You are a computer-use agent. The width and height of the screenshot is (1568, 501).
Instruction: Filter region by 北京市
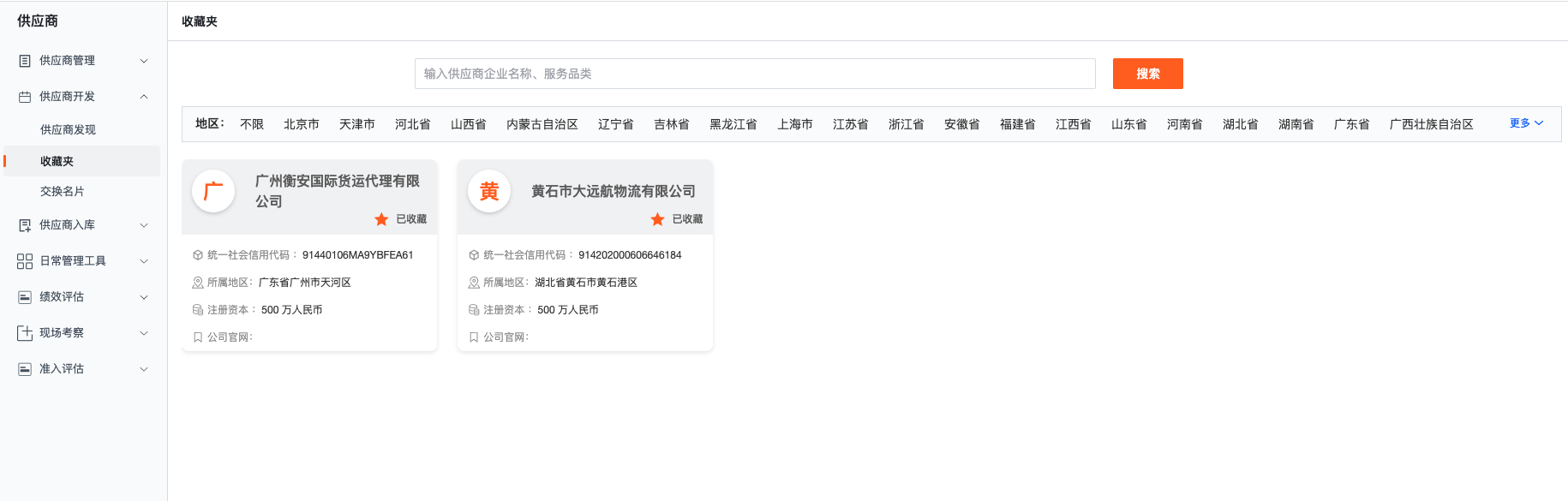pos(302,124)
